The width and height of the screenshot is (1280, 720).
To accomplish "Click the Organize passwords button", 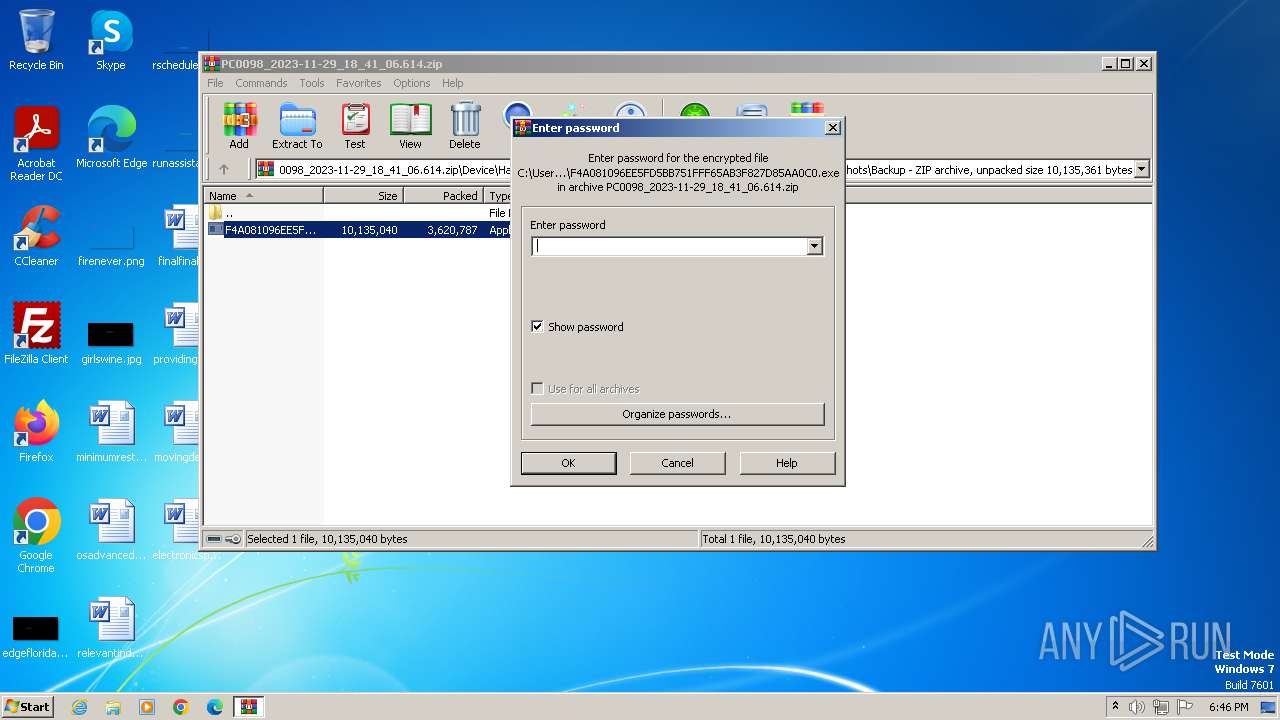I will (x=677, y=414).
